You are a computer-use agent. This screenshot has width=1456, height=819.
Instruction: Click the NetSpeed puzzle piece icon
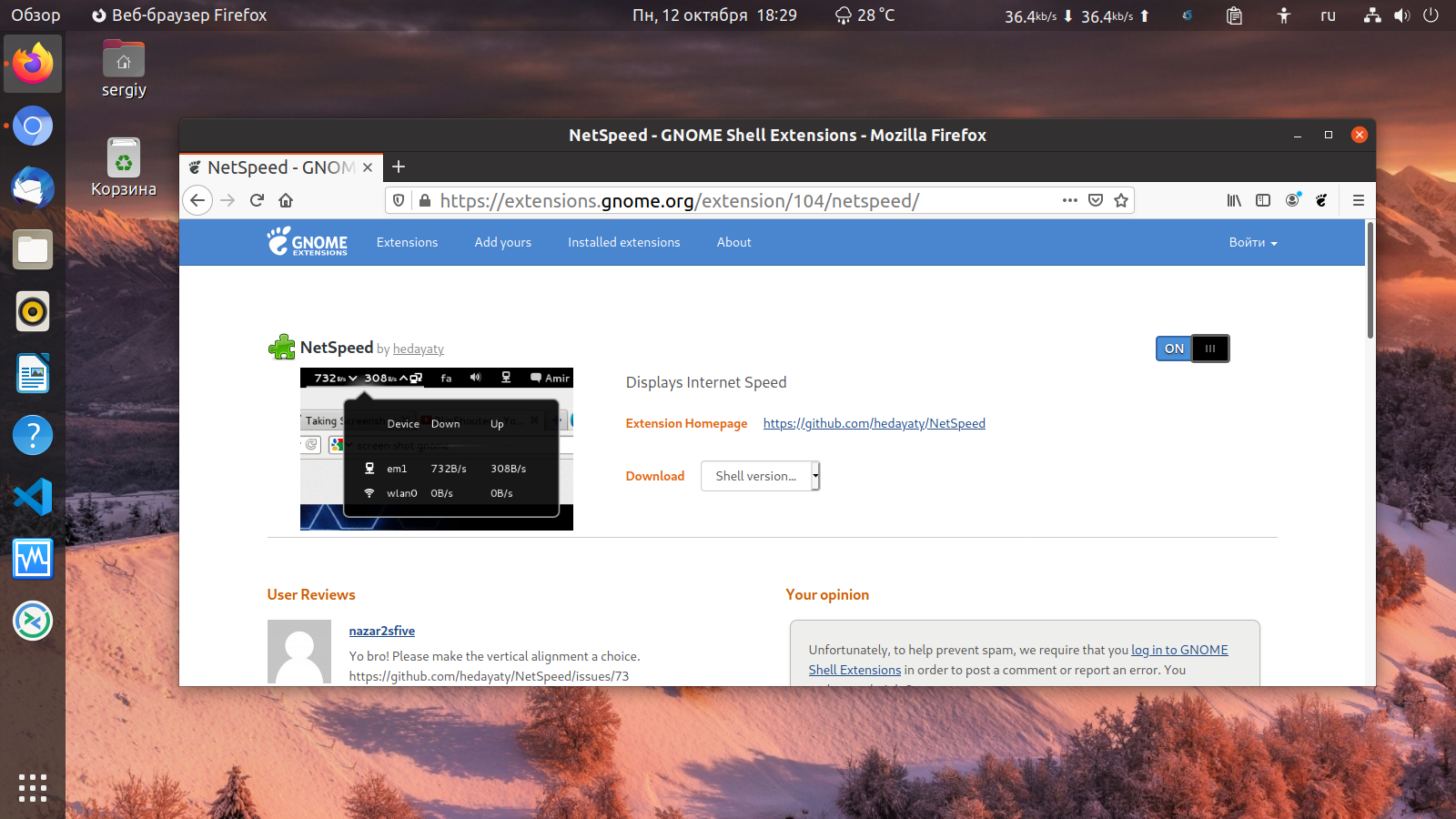coord(282,348)
